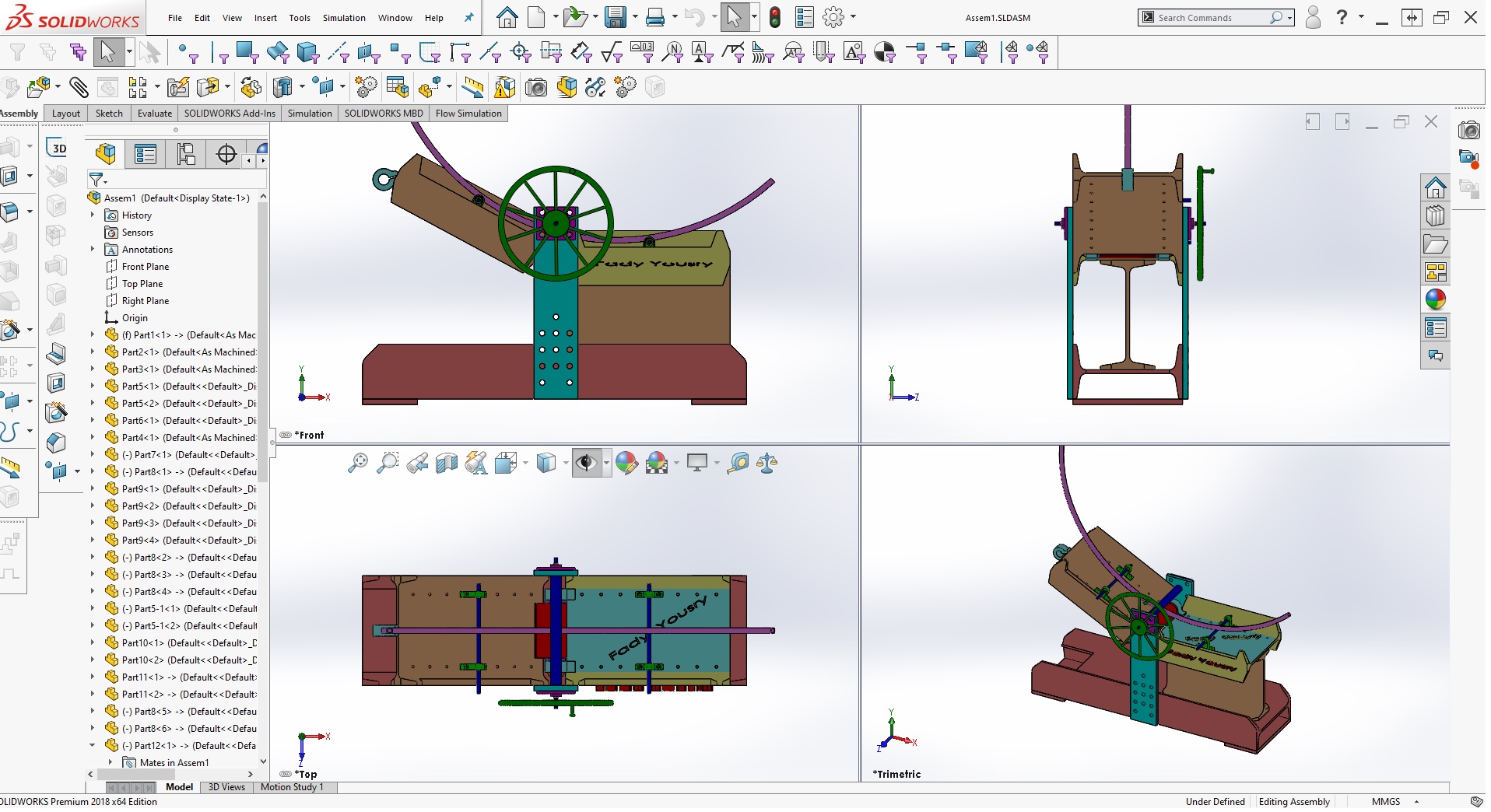The image size is (1491, 812).
Task: Open the Edit Appearance color wheel
Action: pyautogui.click(x=627, y=463)
